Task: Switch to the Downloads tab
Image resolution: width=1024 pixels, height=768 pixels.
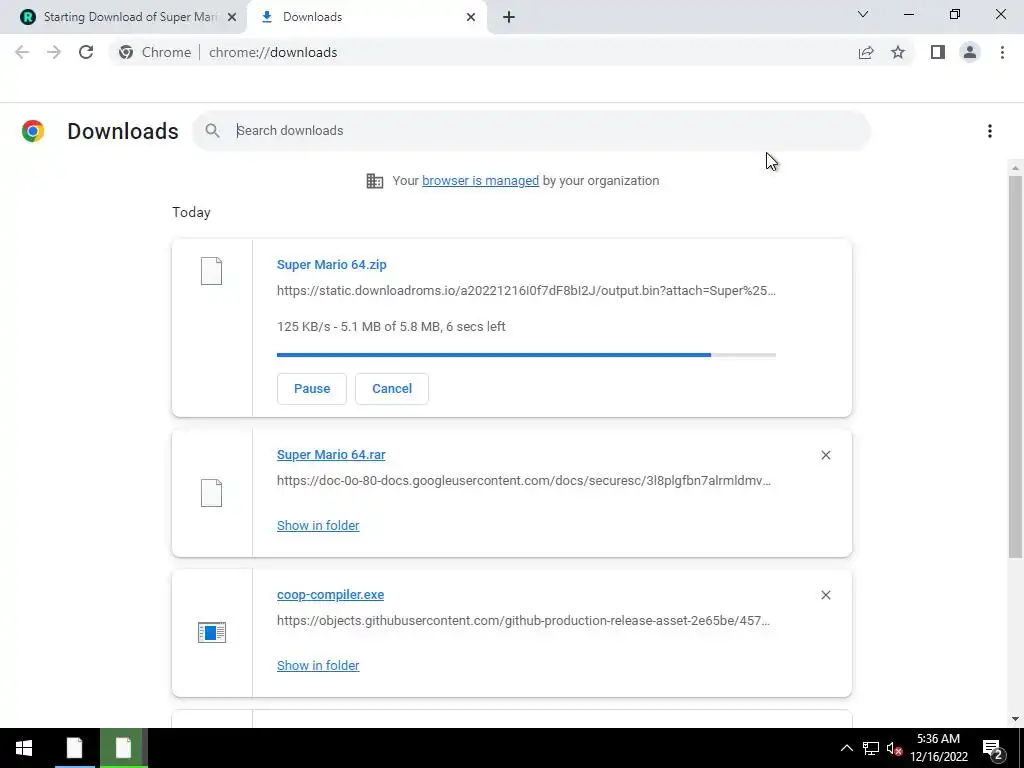Action: click(366, 17)
